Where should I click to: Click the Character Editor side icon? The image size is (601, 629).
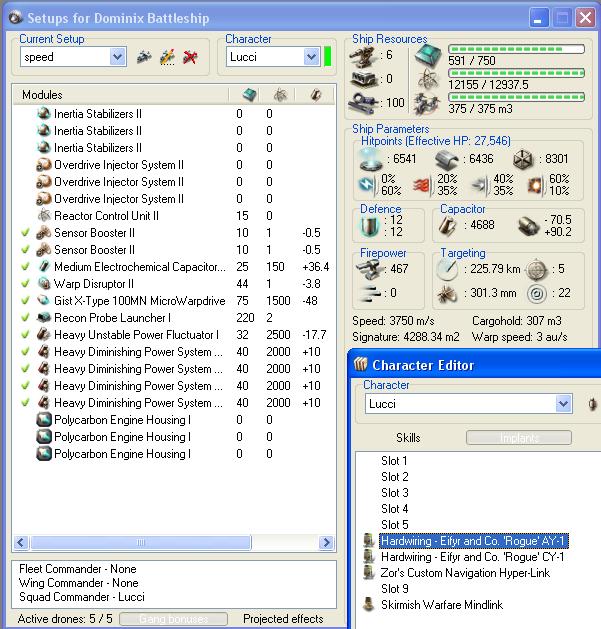593,404
